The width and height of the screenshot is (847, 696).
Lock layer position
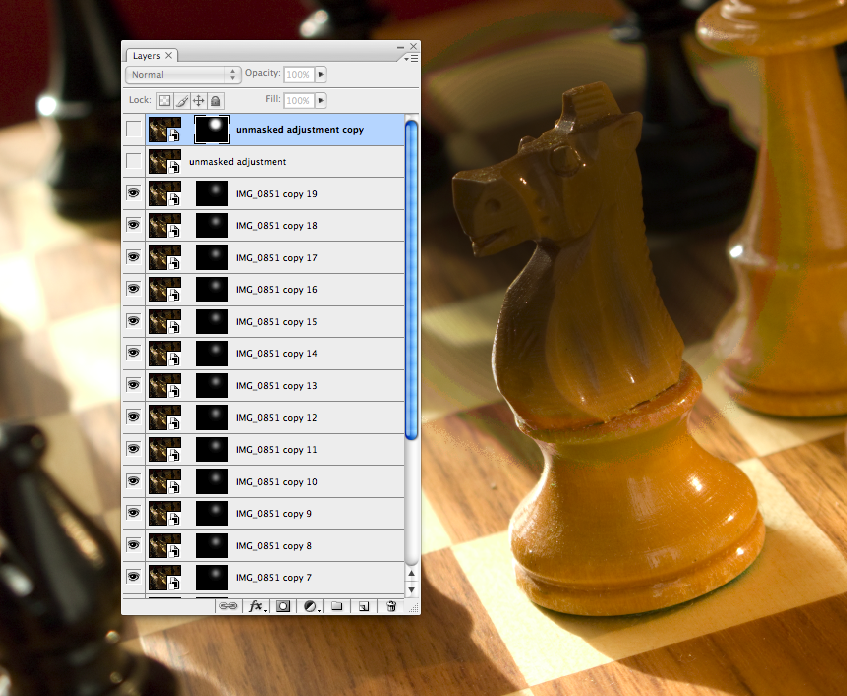tap(198, 101)
